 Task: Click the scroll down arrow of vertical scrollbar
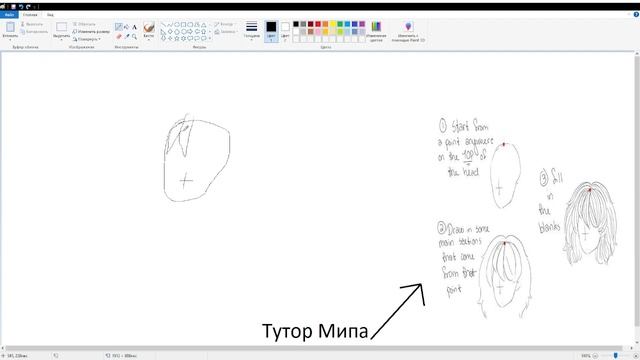(x=637, y=343)
